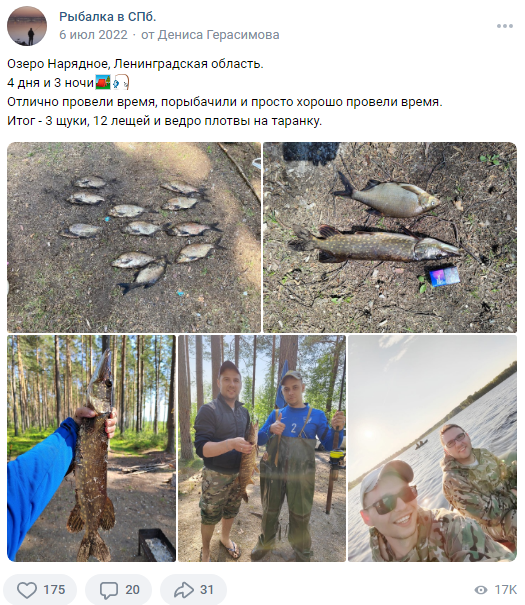The height and width of the screenshot is (605, 525).
Task: Click the tent emoji in post text
Action: [103, 83]
